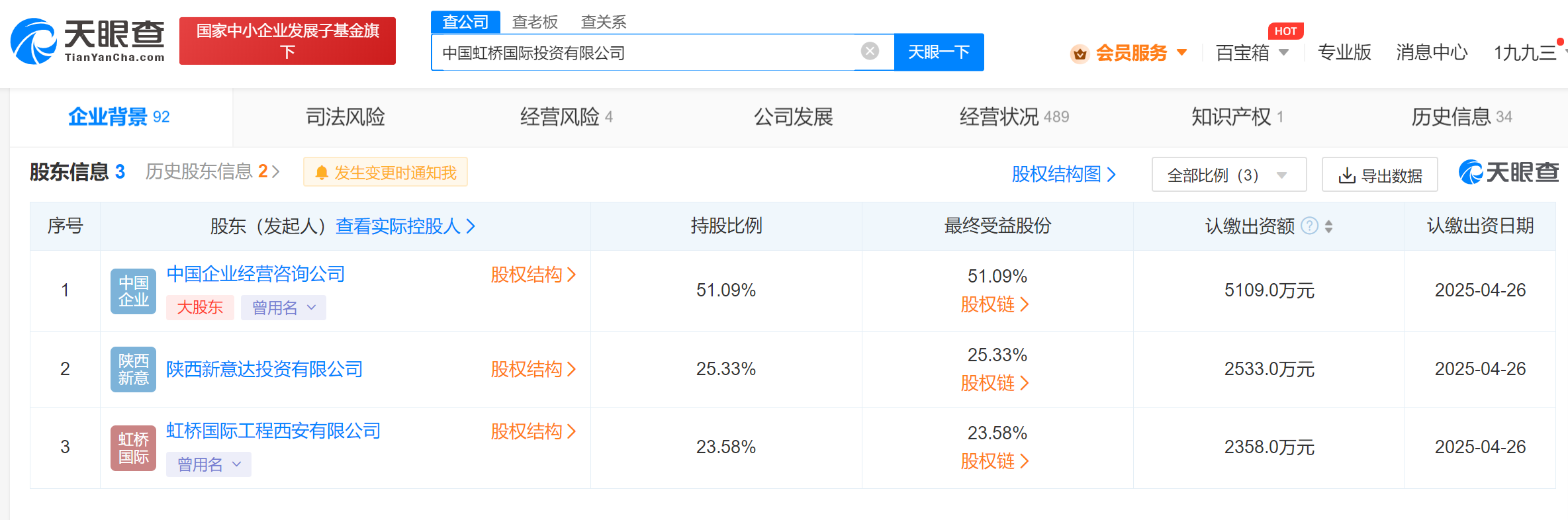Open 股权链 under 23.58%
The image size is (1568, 520).
click(995, 461)
